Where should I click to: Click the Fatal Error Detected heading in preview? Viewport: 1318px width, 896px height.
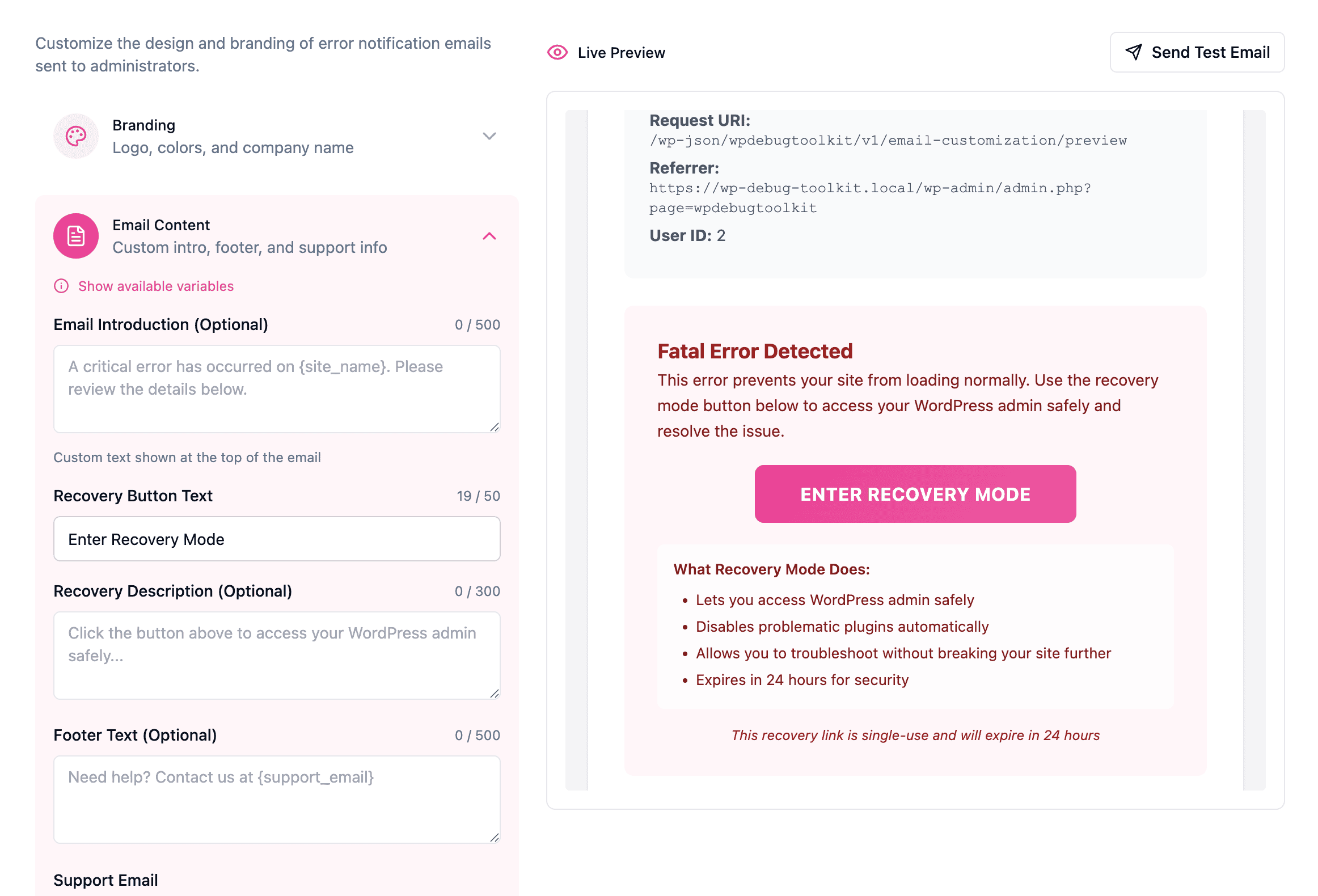point(755,351)
